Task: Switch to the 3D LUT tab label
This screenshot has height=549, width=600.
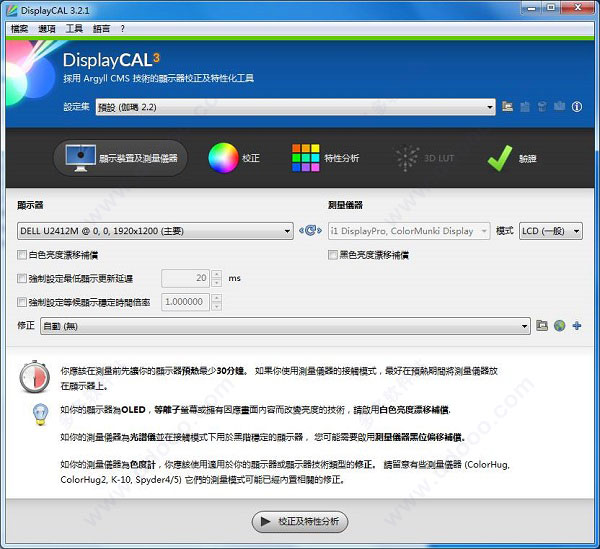Action: point(439,158)
